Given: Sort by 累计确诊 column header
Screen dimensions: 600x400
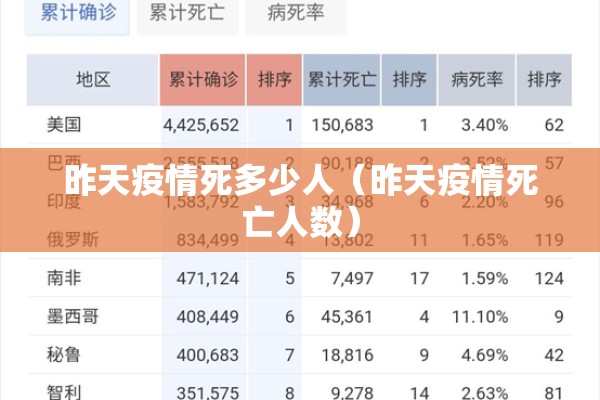Looking at the screenshot, I should tap(202, 80).
